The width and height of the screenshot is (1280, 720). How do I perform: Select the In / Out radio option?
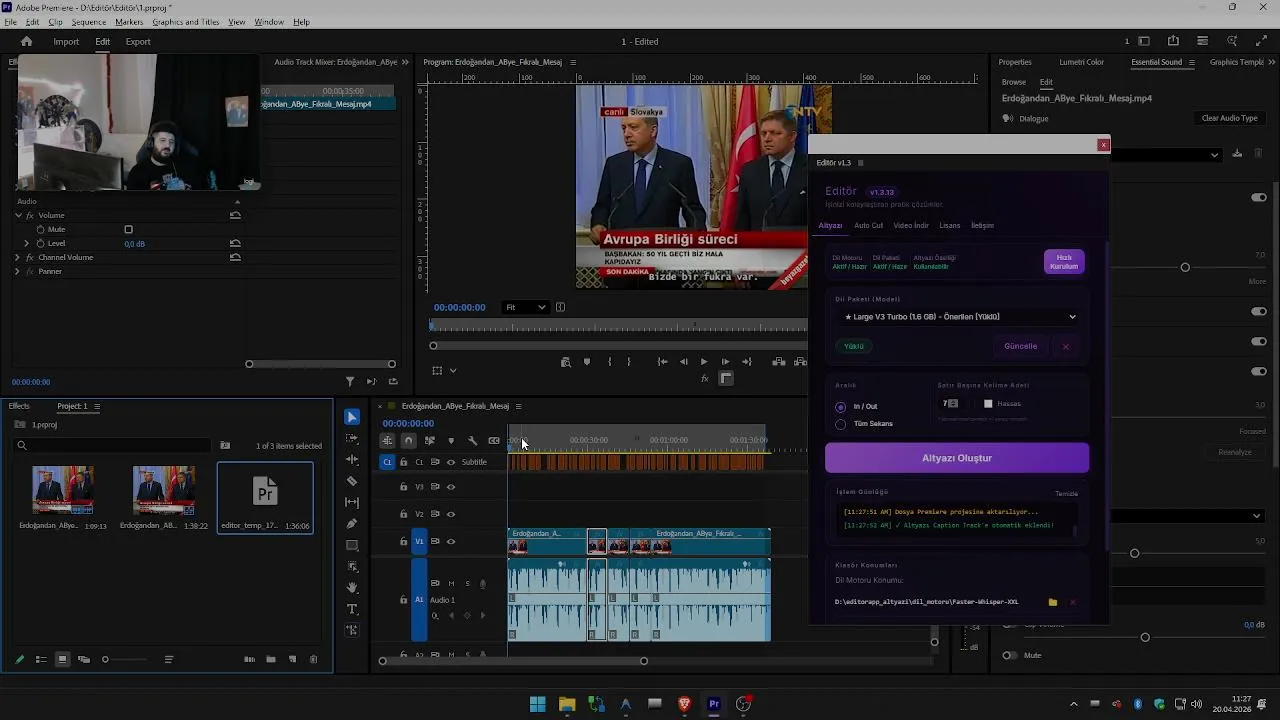[840, 407]
